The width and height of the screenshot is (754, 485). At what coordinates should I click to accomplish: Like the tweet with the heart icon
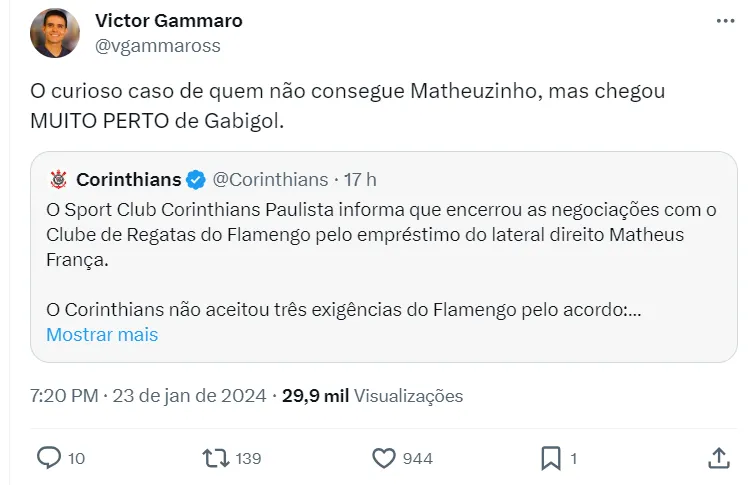384,458
